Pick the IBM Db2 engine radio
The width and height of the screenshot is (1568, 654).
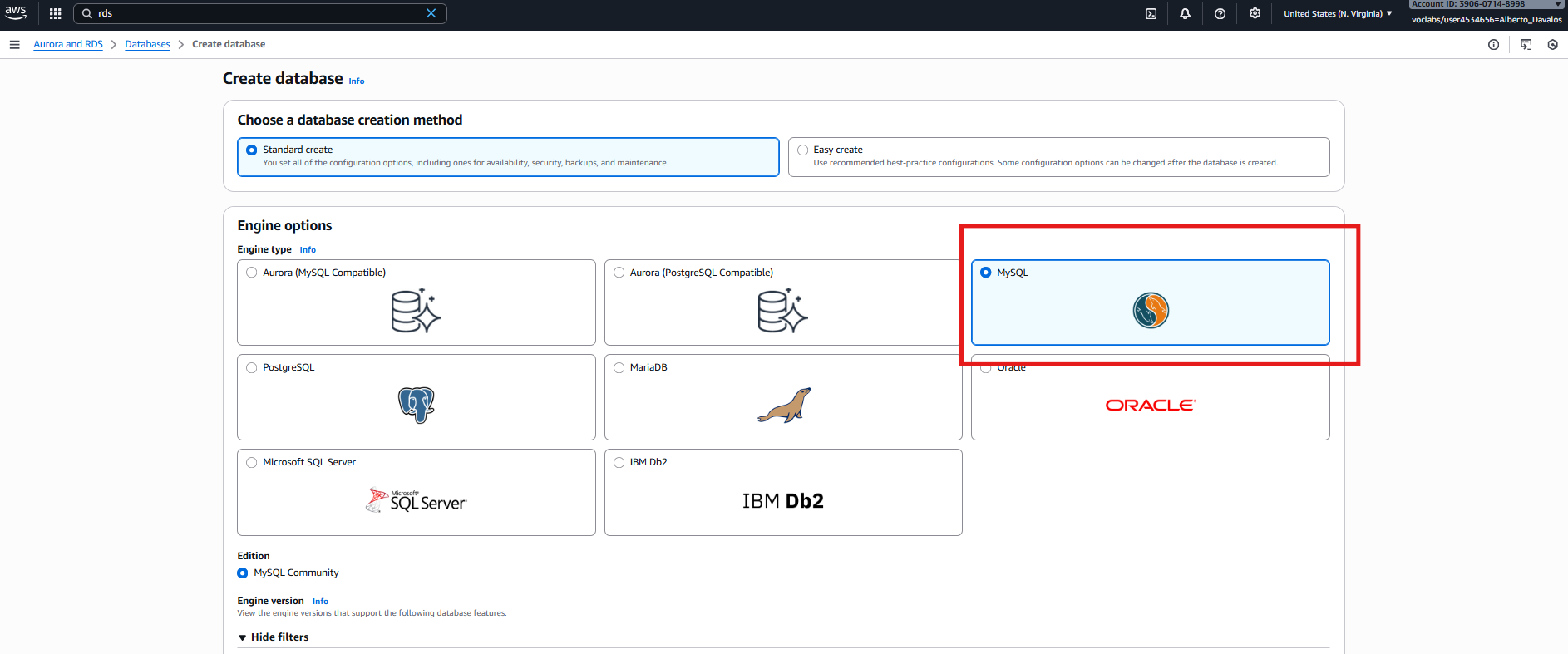[619, 463]
